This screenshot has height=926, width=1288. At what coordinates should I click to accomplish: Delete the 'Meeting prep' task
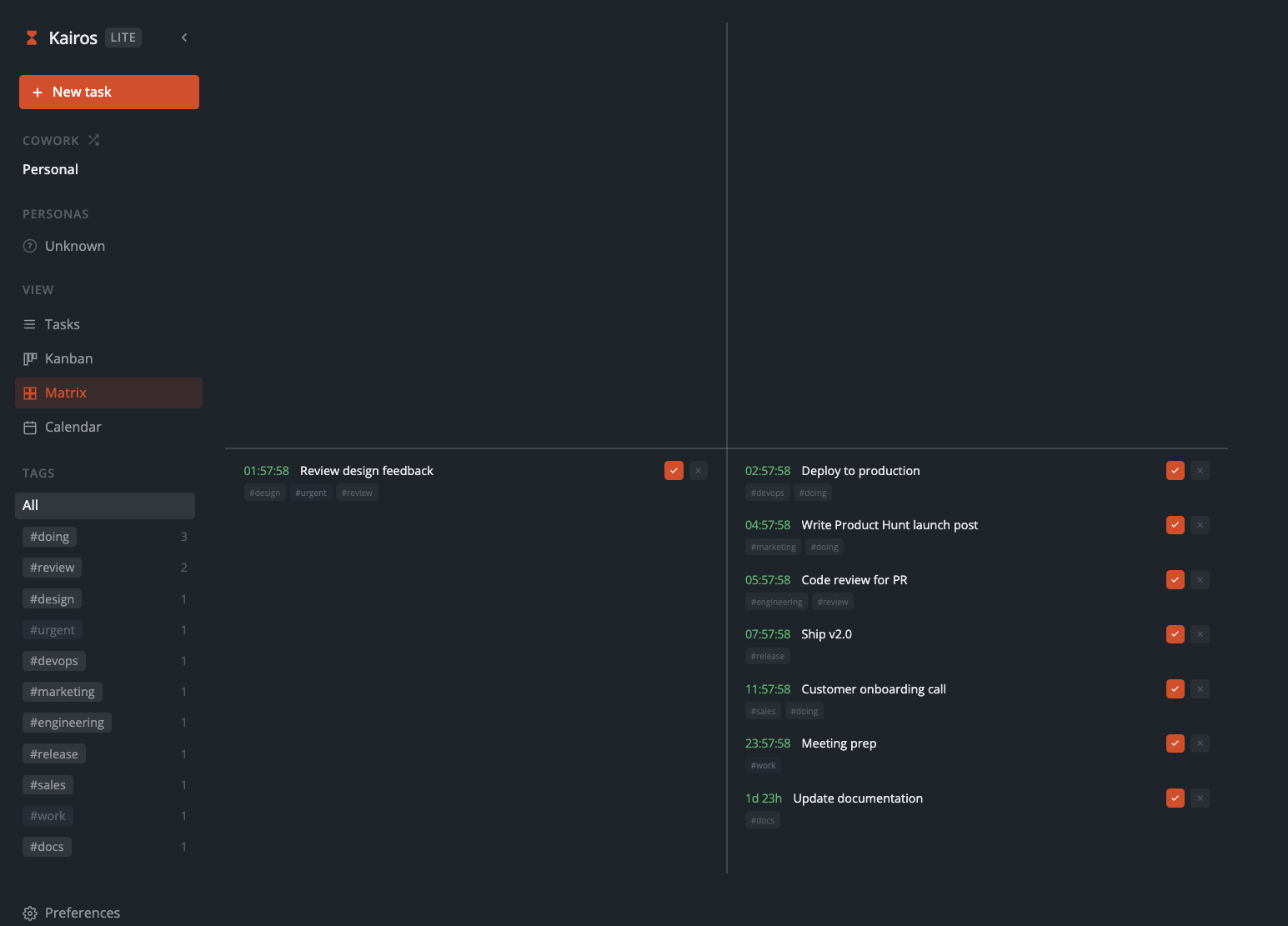point(1200,743)
